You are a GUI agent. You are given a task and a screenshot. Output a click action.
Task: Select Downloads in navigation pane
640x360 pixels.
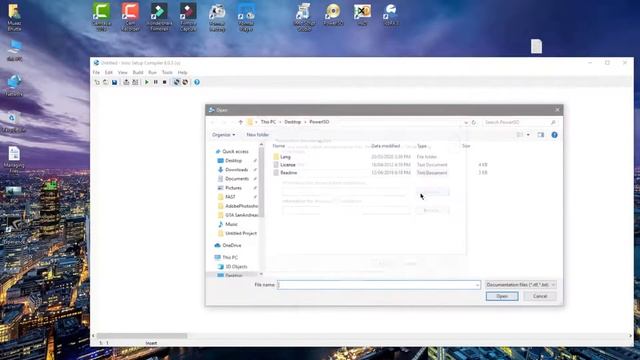(x=236, y=169)
